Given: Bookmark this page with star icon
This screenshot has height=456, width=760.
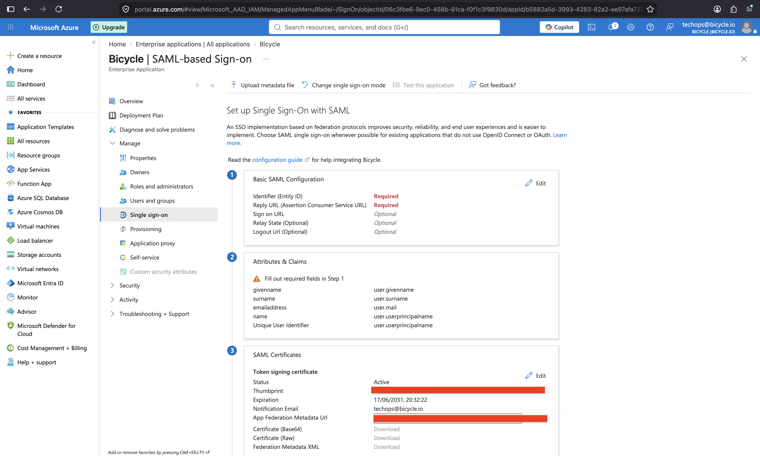Looking at the screenshot, I should (650, 9).
